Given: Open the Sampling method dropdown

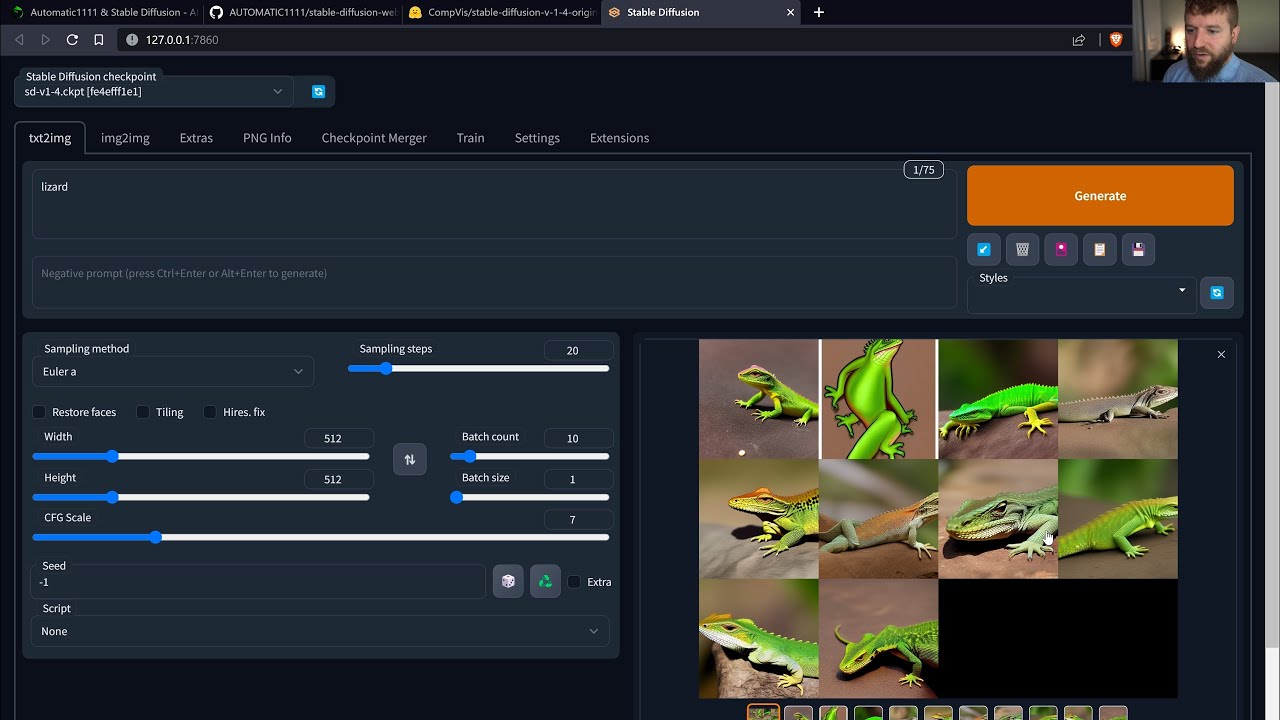Looking at the screenshot, I should pyautogui.click(x=173, y=372).
